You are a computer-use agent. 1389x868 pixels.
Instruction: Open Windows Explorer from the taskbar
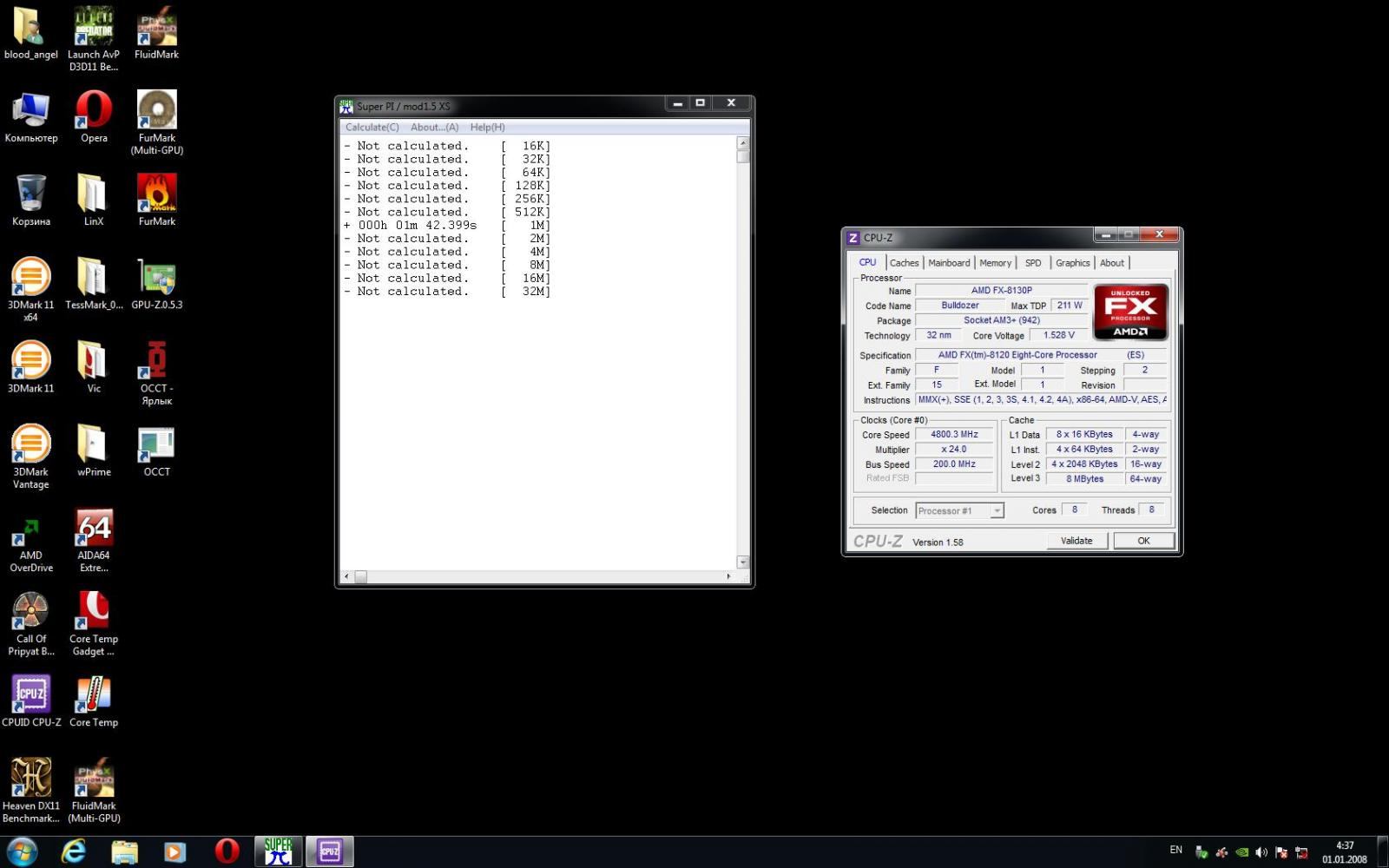124,852
